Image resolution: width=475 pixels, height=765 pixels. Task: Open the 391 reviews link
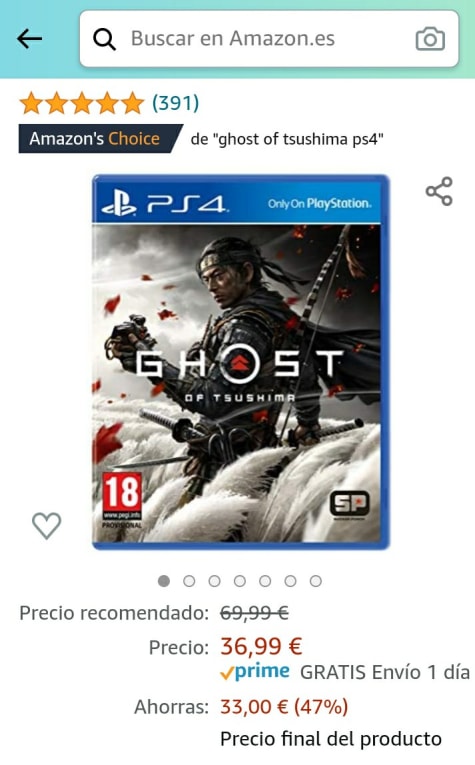click(176, 103)
